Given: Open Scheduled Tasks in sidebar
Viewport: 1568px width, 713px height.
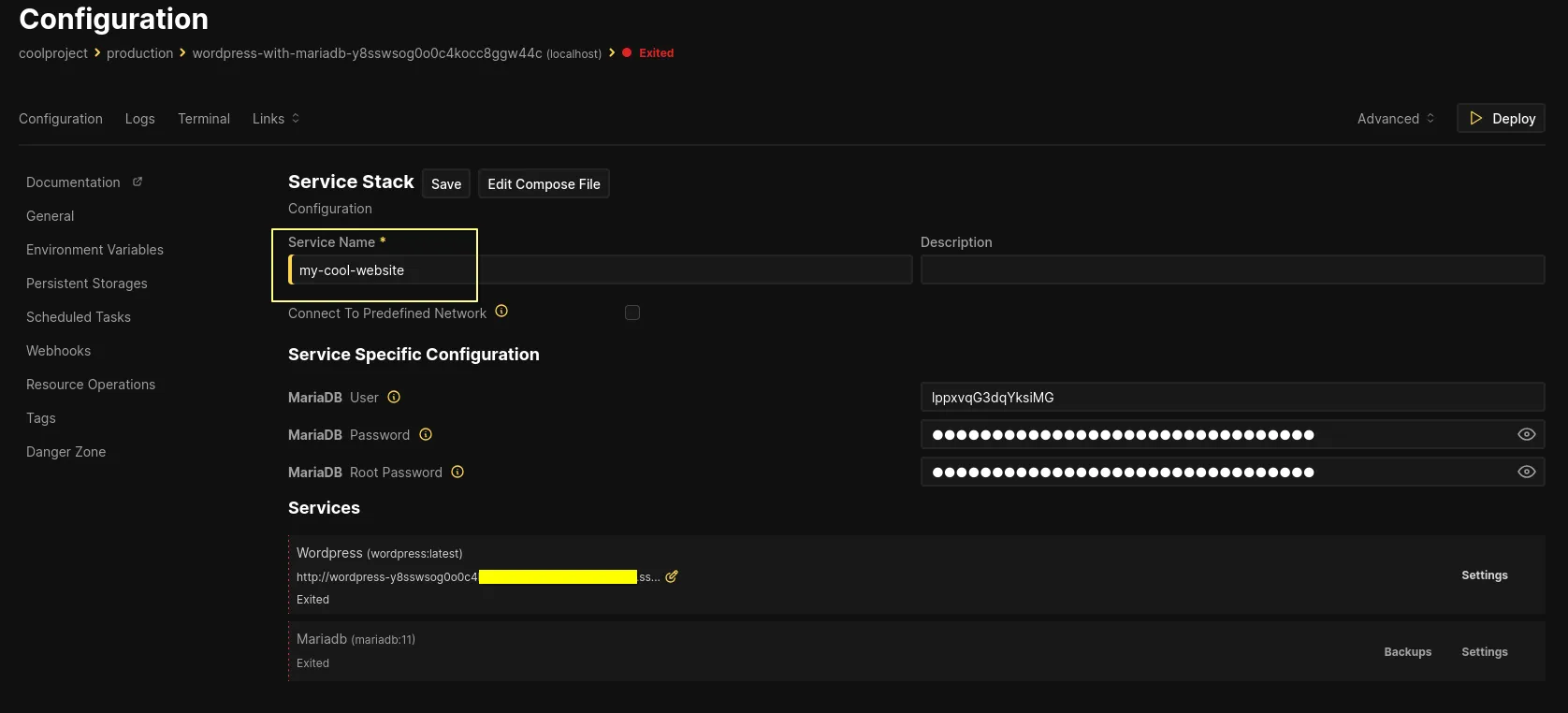Looking at the screenshot, I should (x=79, y=317).
